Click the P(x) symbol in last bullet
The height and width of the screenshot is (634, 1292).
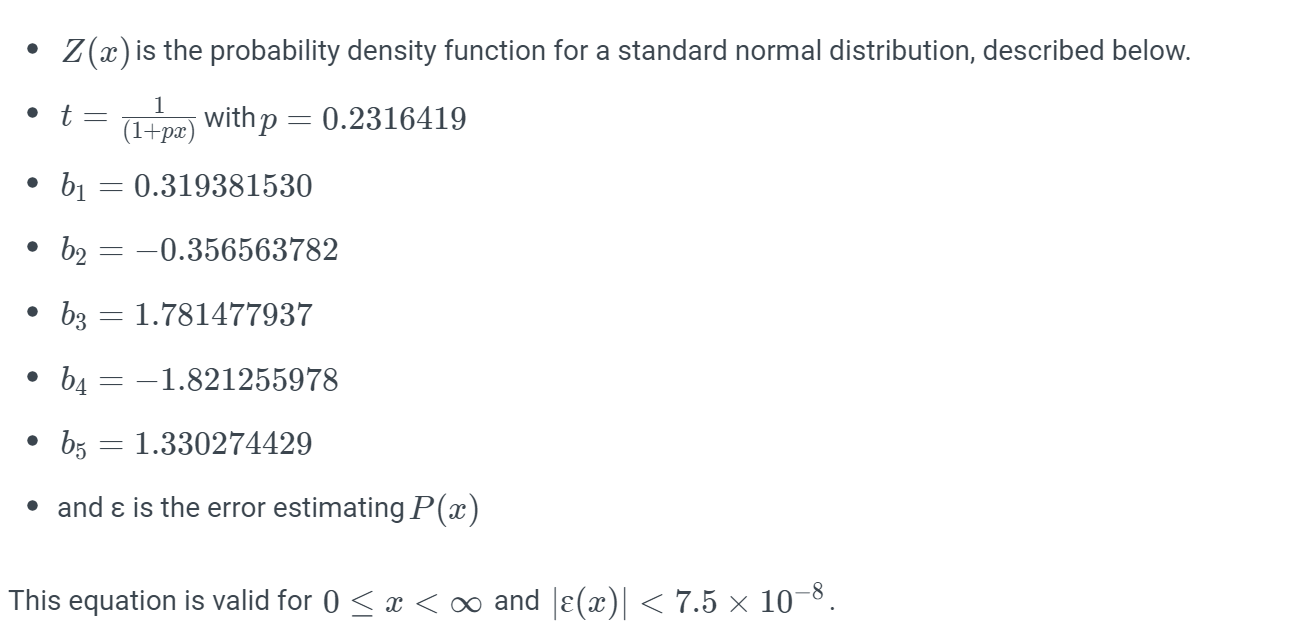coord(444,509)
